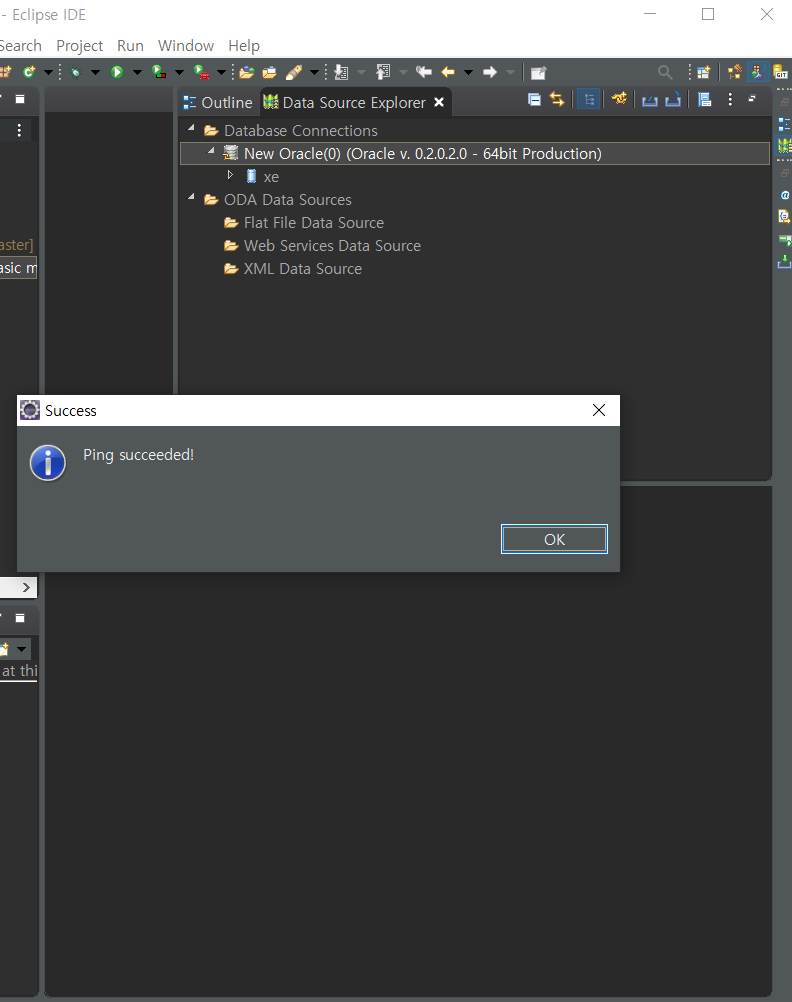Click the Declaration icon in right trim
Screen dimensions: 792x1002
784,217
